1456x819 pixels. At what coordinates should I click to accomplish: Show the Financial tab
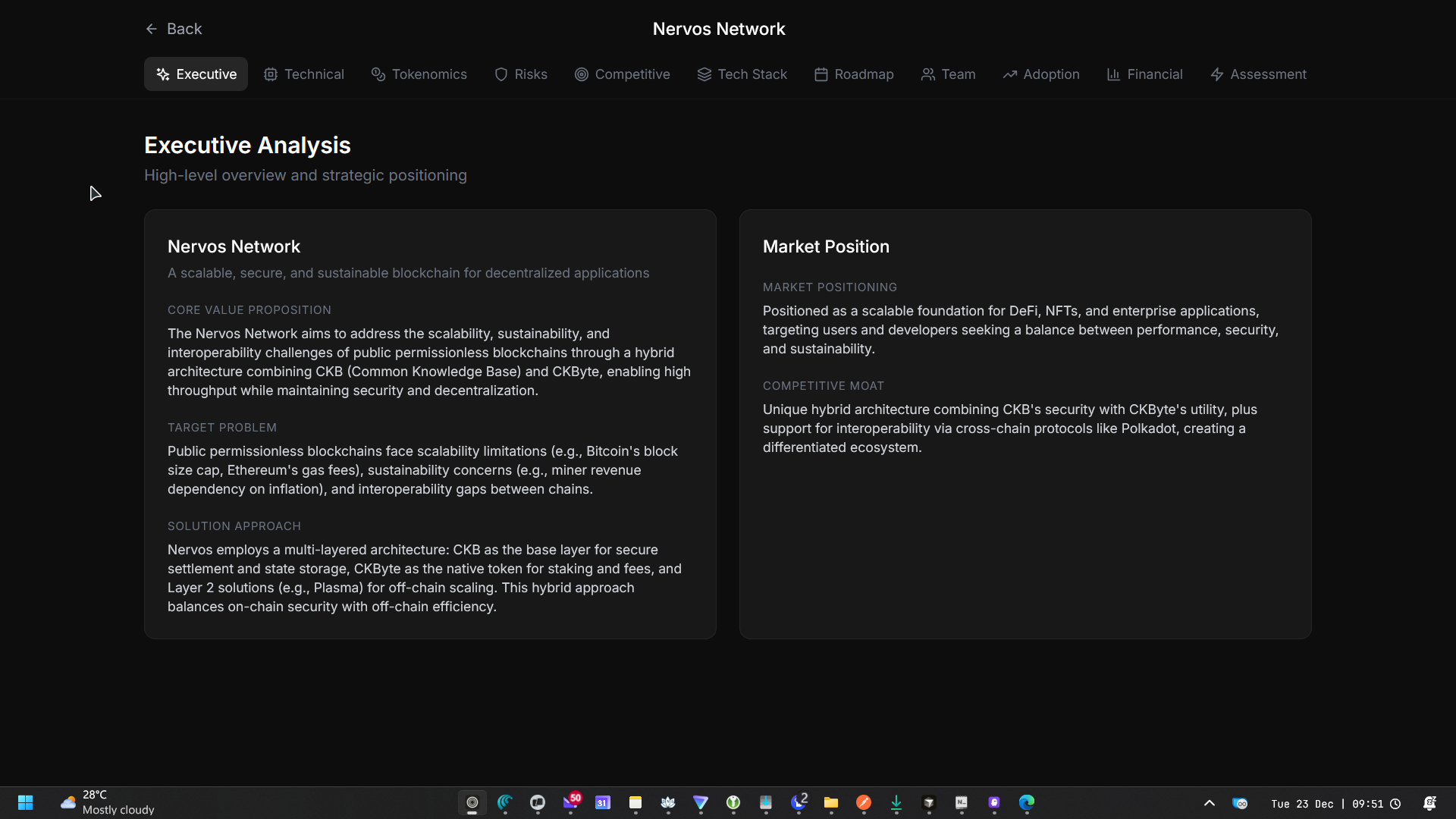click(1144, 74)
